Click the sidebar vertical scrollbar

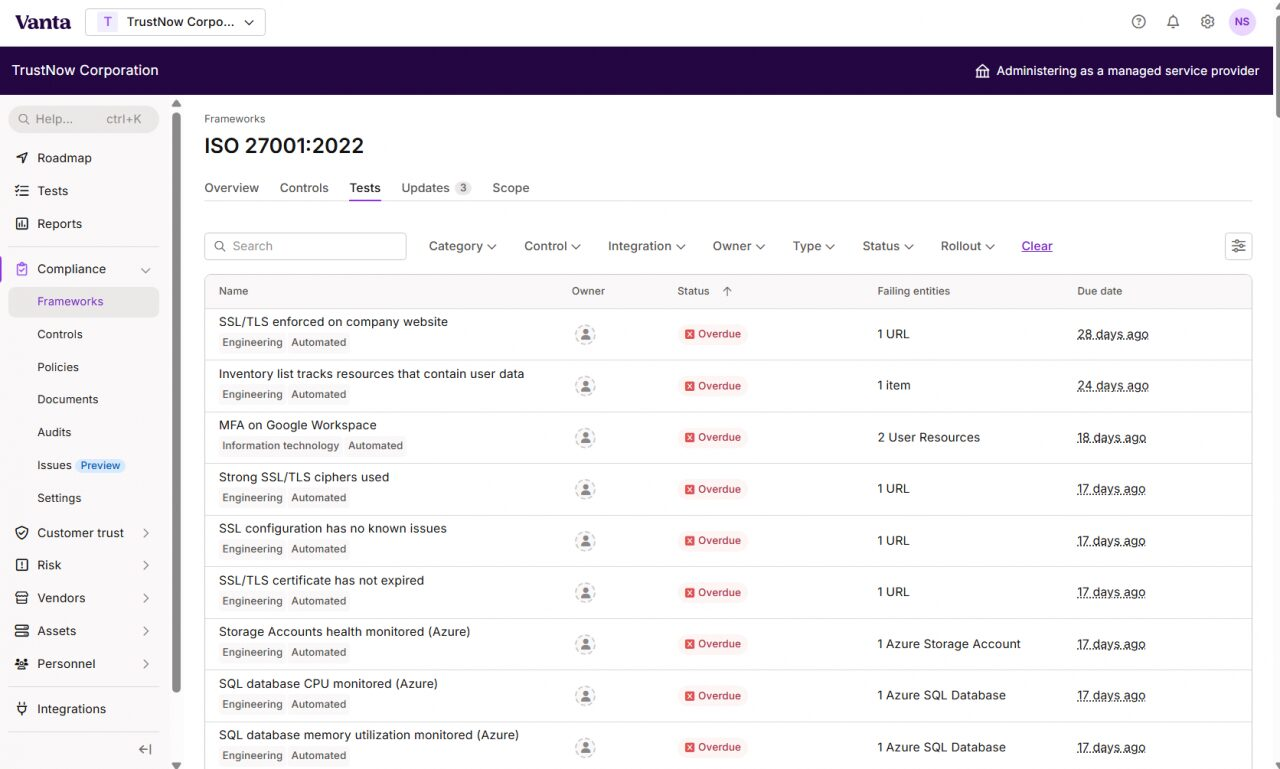177,400
